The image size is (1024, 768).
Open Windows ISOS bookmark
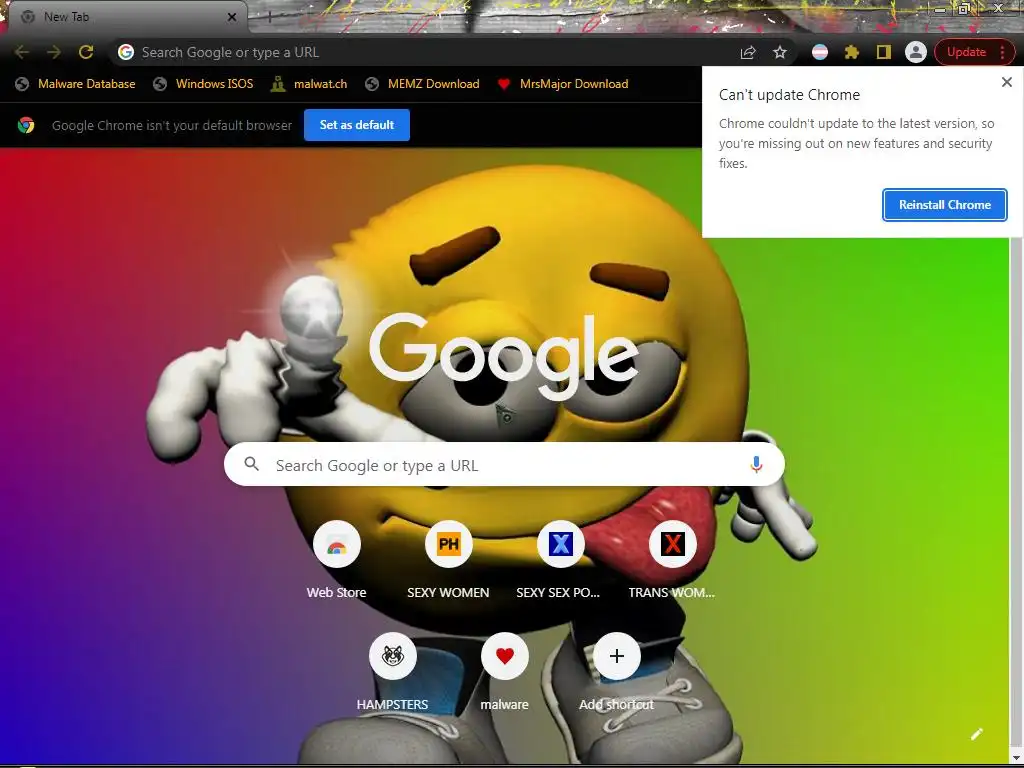[203, 84]
